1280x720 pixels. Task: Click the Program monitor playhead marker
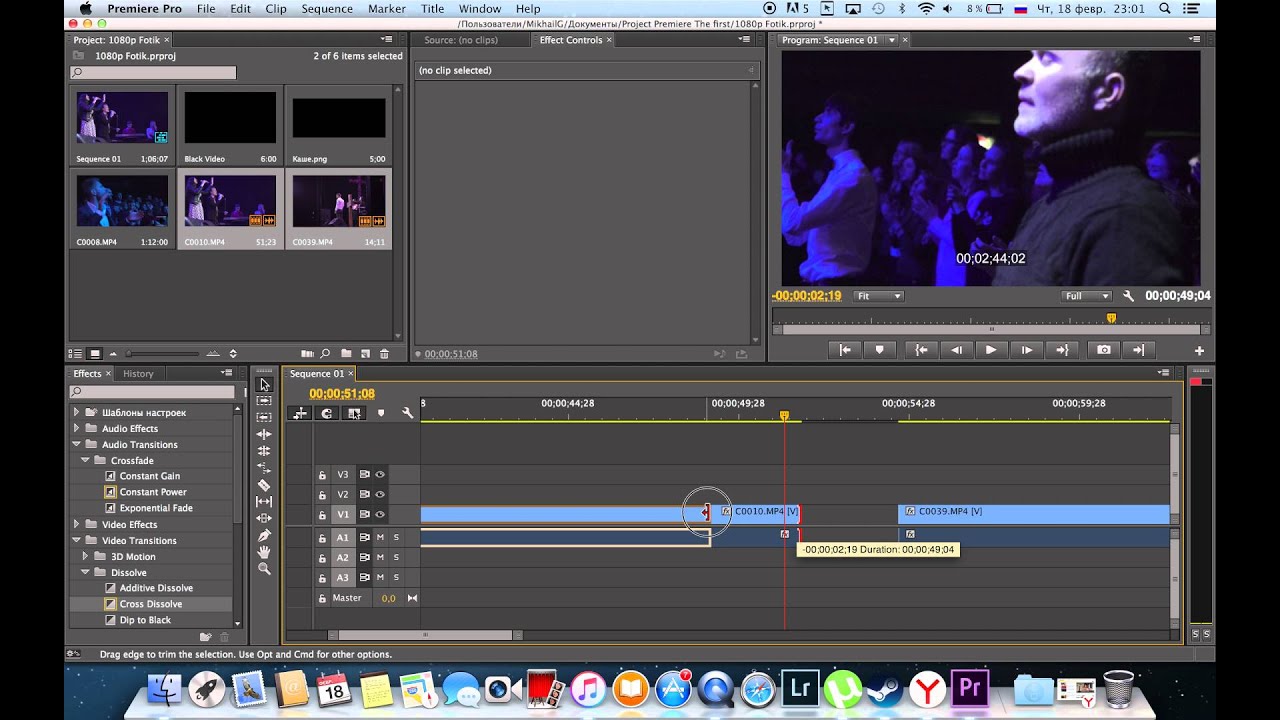click(x=1111, y=318)
